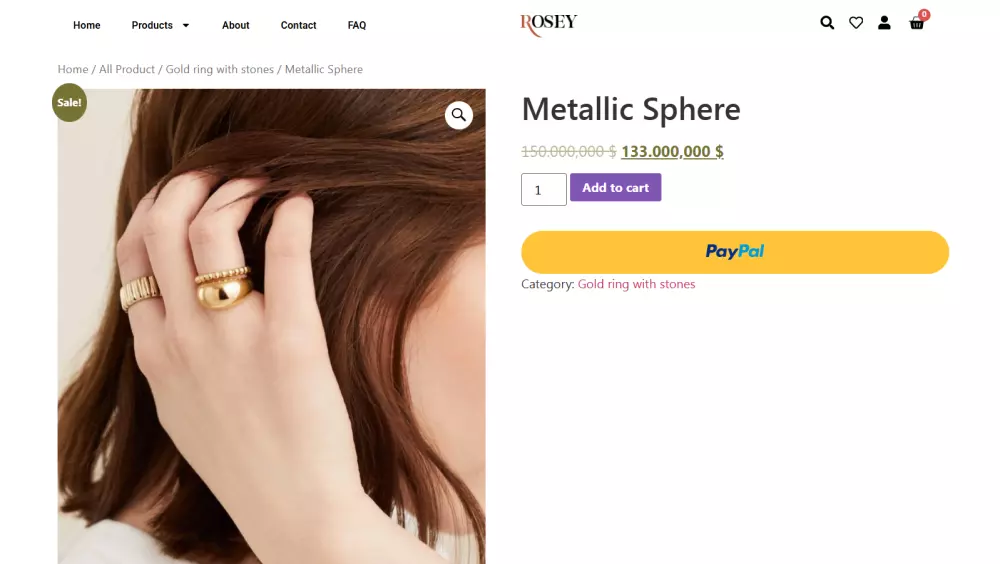The height and width of the screenshot is (564, 1000).
Task: Open the Home menu item
Action: [87, 25]
